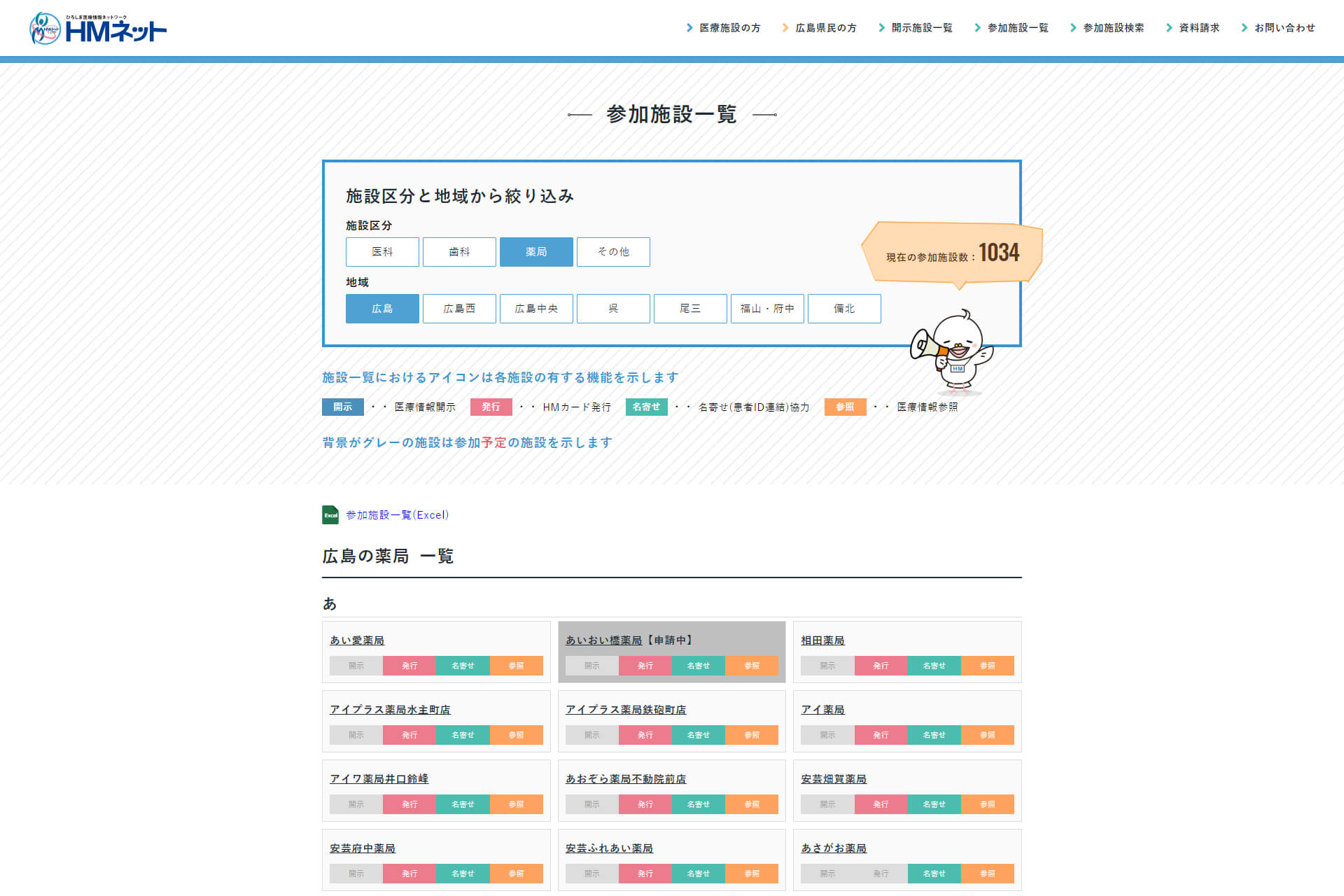The image size is (1344, 896).
Task: Select the 広島西 region filter
Action: (457, 308)
